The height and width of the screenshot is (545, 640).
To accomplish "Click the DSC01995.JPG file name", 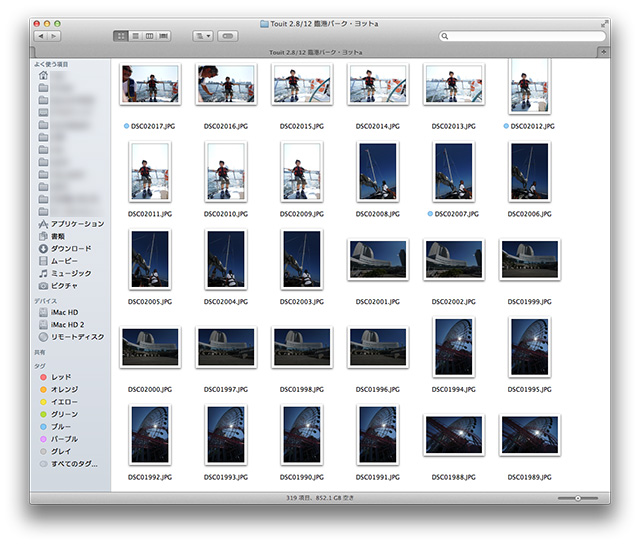I will pos(530,389).
